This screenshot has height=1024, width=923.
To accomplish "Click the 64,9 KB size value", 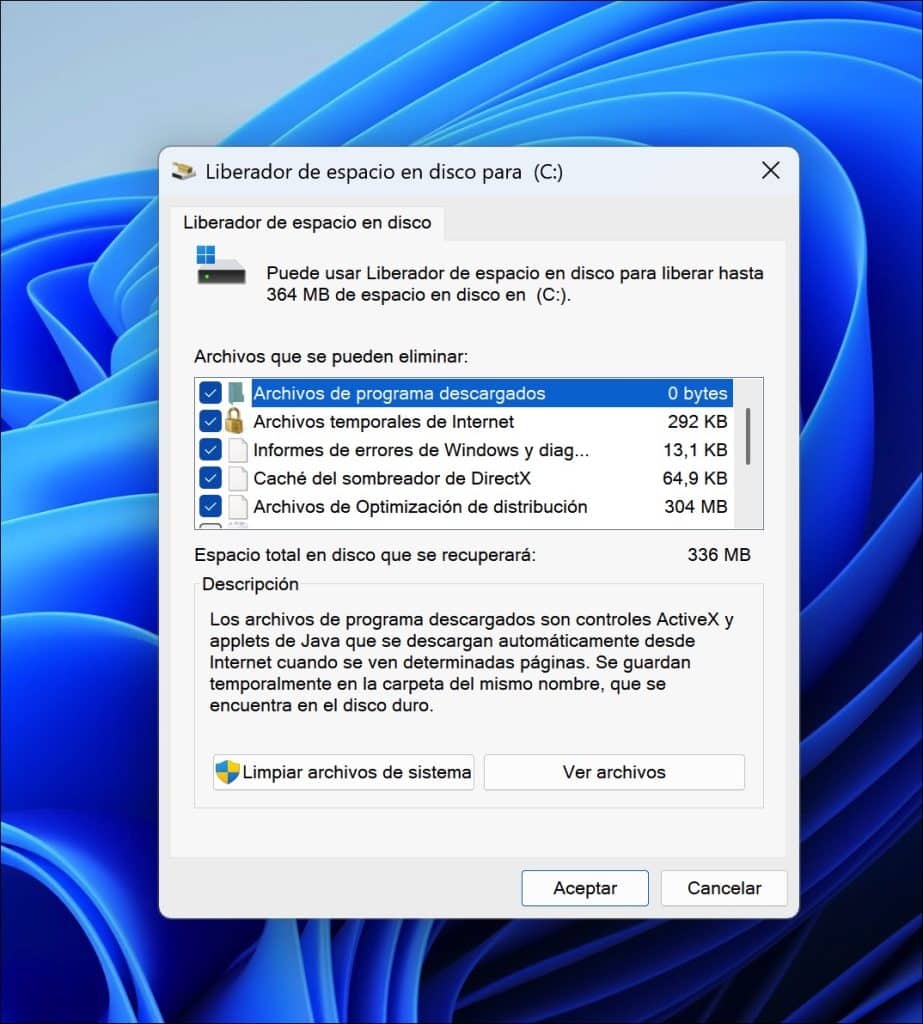I will [x=695, y=479].
